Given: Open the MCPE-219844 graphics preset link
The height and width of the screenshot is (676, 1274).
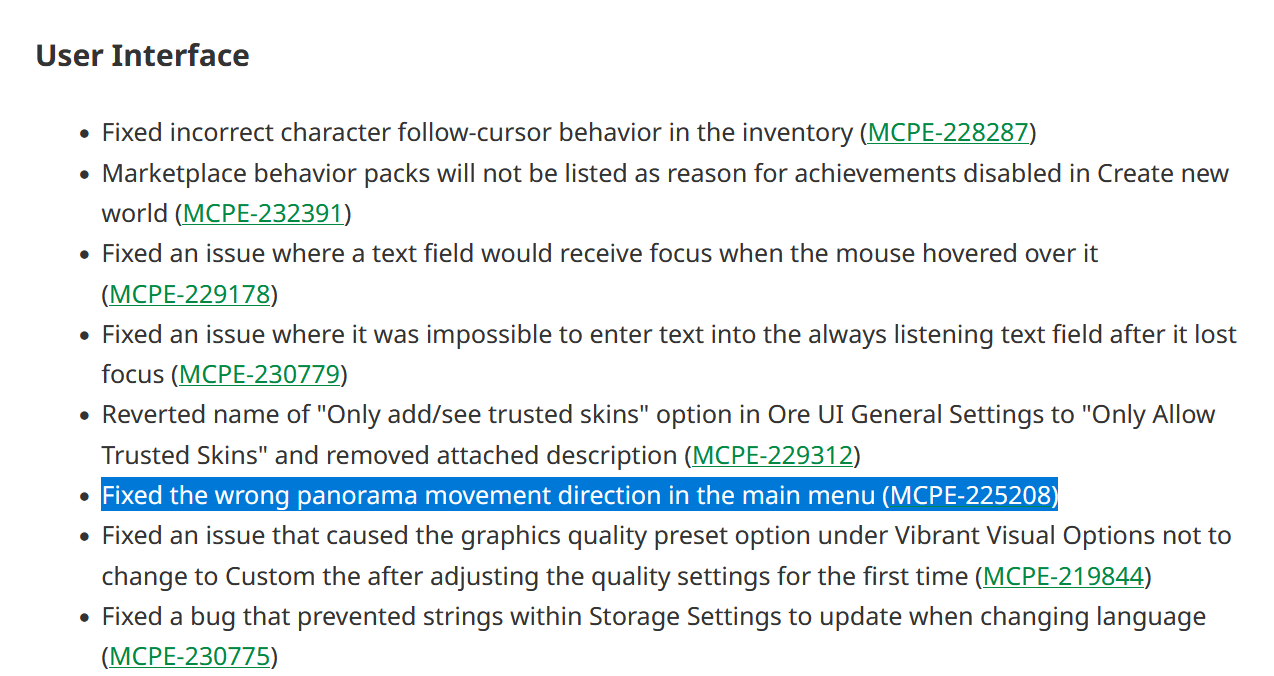Looking at the screenshot, I should coord(1063,577).
